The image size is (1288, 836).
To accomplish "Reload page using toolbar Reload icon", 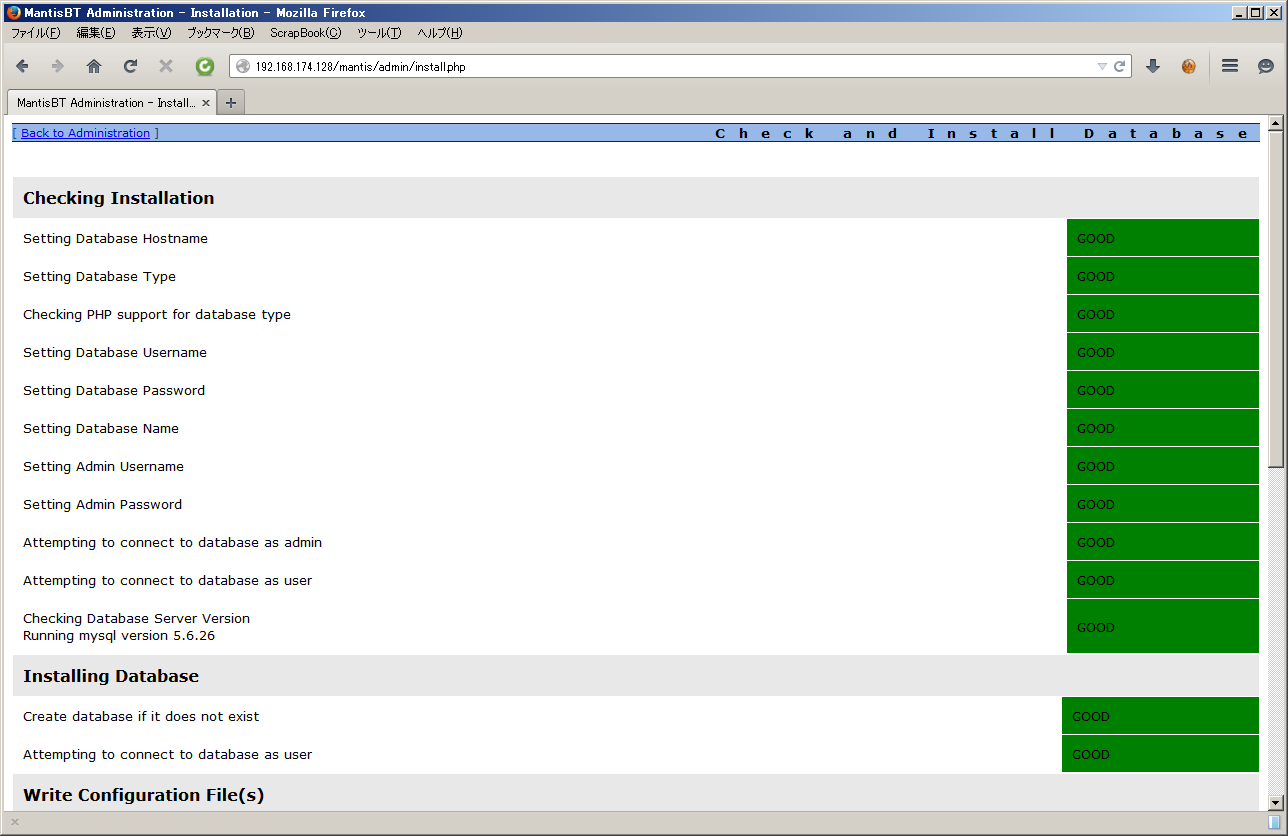I will tap(130, 67).
